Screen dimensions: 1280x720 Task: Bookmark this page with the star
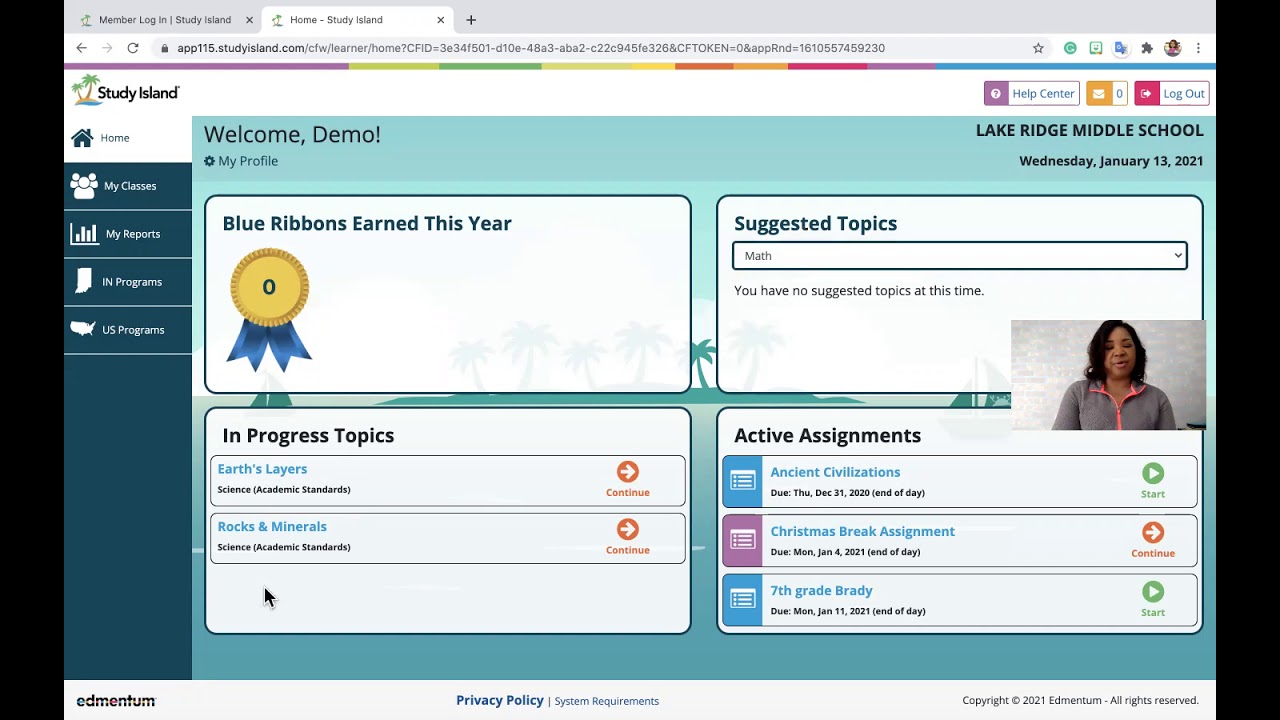pyautogui.click(x=1038, y=48)
